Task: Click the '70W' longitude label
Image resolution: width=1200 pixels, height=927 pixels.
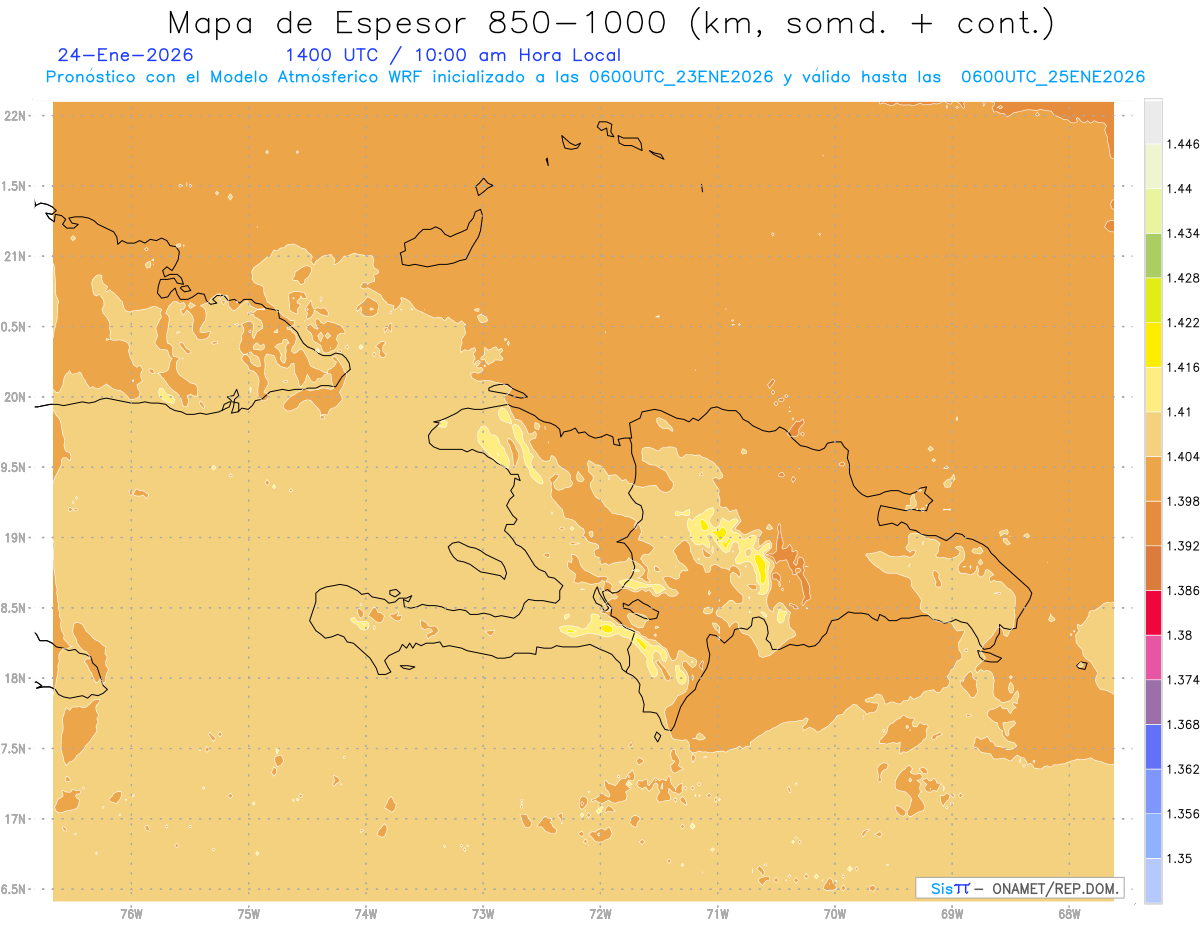Action: click(835, 914)
